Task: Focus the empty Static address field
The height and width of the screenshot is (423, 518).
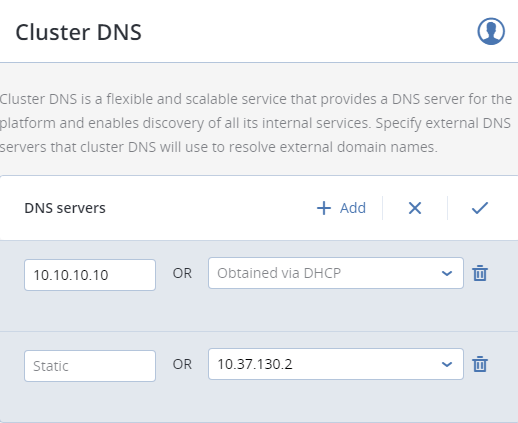Action: pyautogui.click(x=90, y=366)
